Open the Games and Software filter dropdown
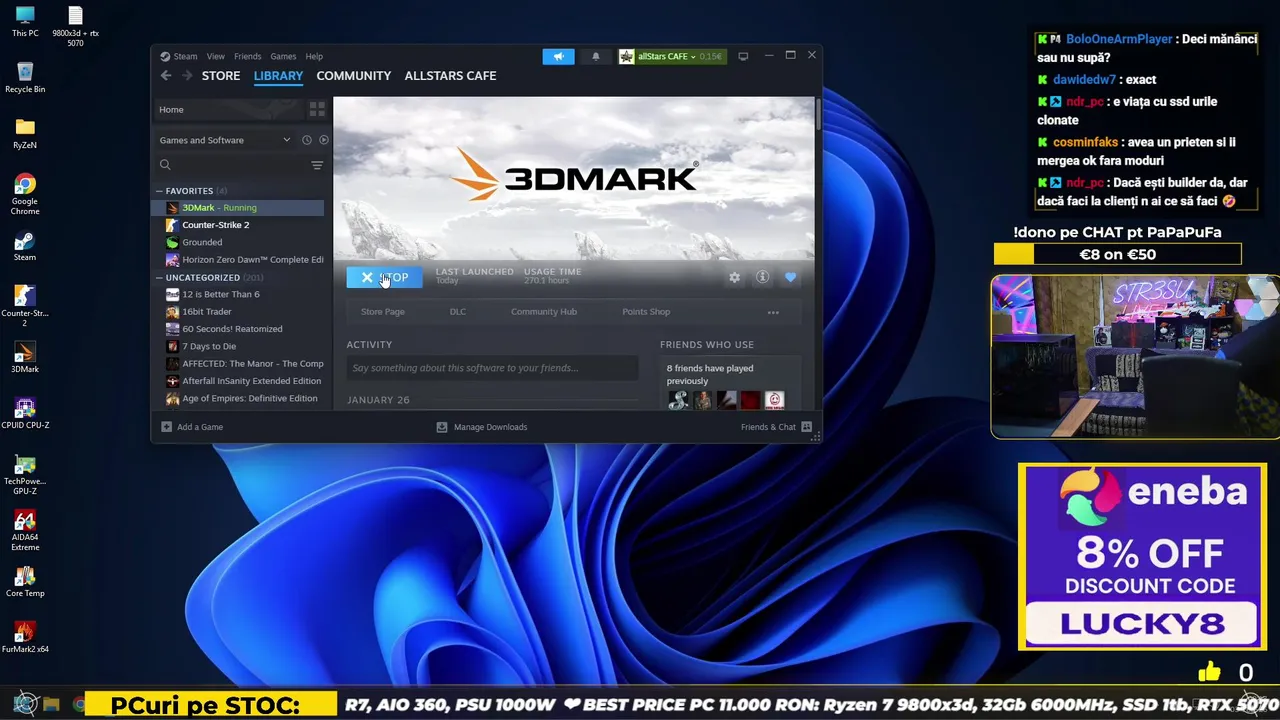 (224, 140)
